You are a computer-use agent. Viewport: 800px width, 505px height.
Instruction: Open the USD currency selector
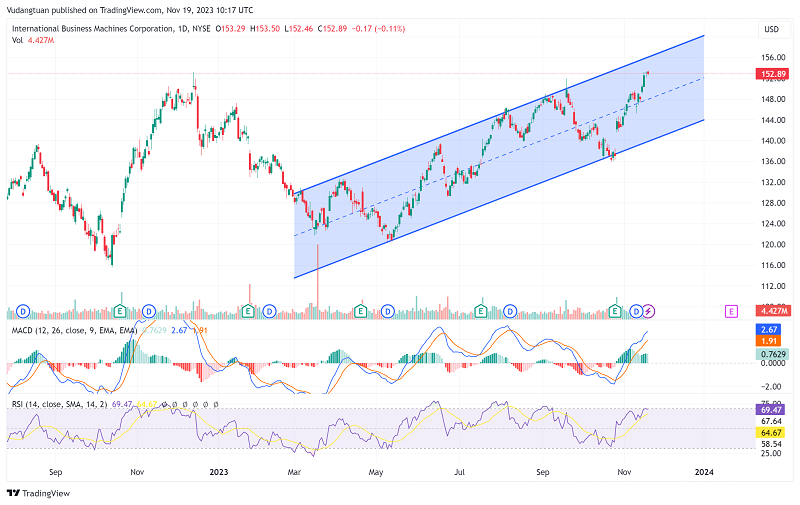(771, 29)
